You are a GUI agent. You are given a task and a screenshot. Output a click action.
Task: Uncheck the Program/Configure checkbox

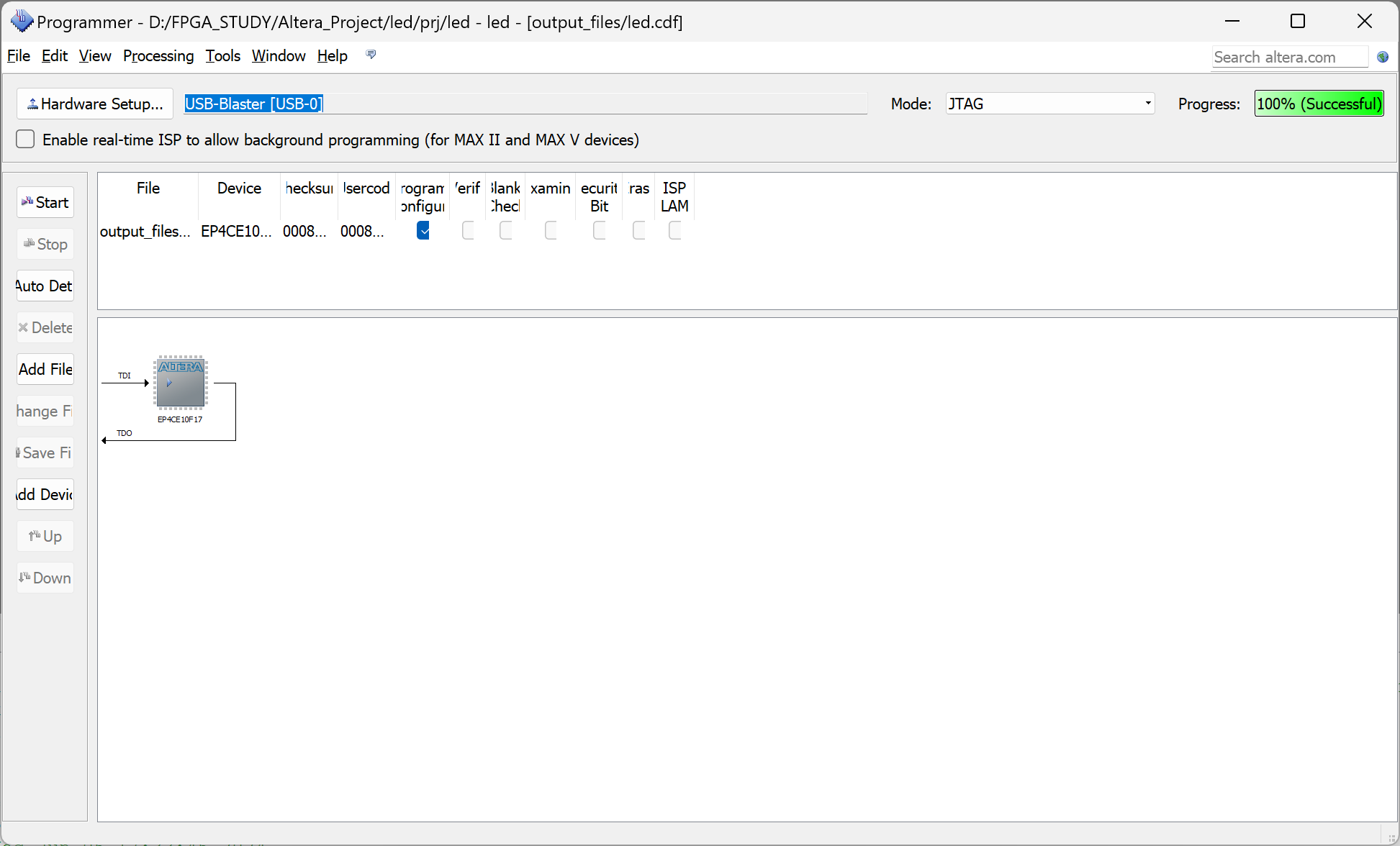tap(423, 231)
